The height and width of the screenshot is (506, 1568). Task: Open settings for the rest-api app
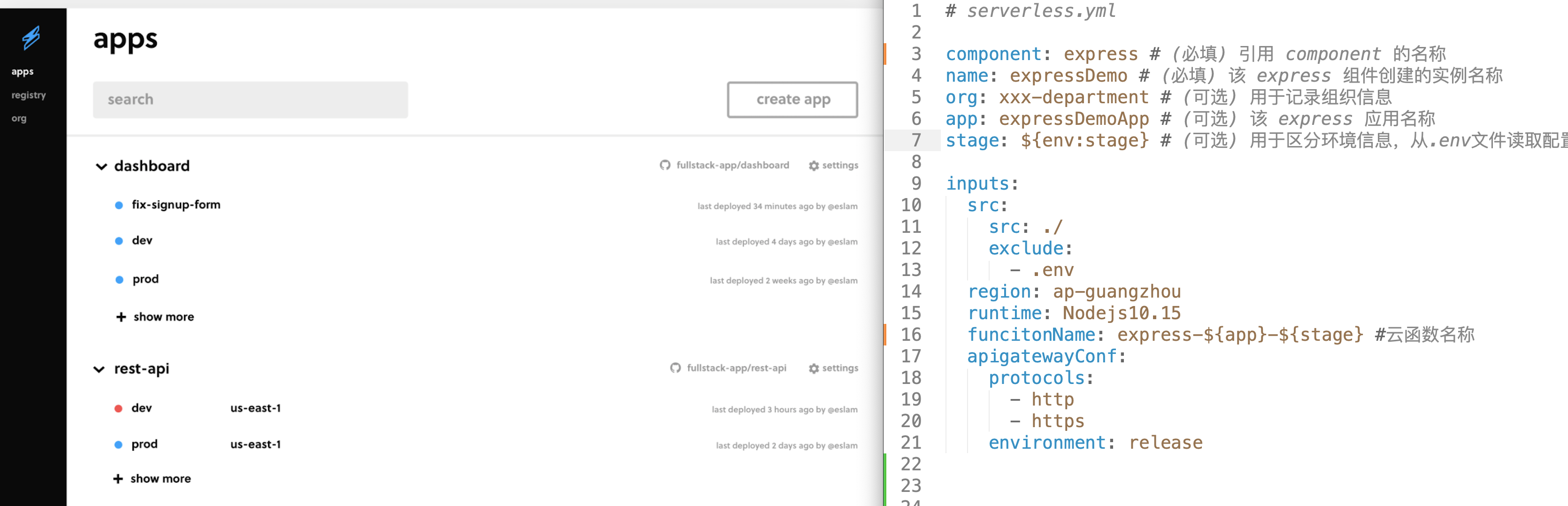(840, 368)
